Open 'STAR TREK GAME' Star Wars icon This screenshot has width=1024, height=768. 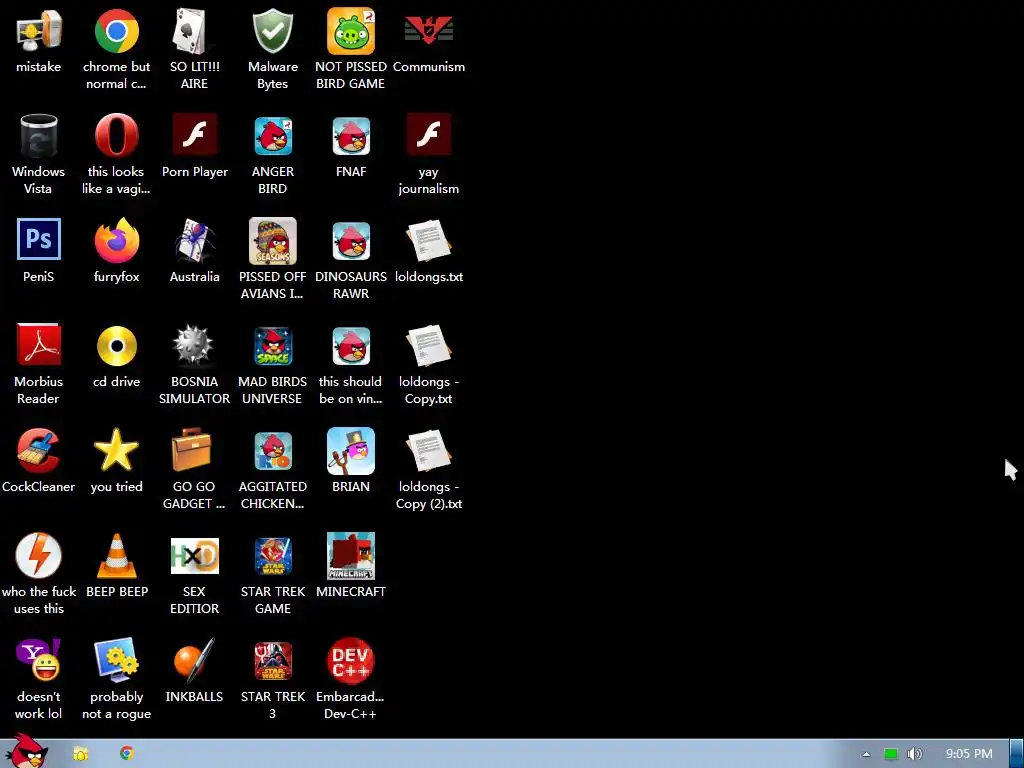point(272,556)
